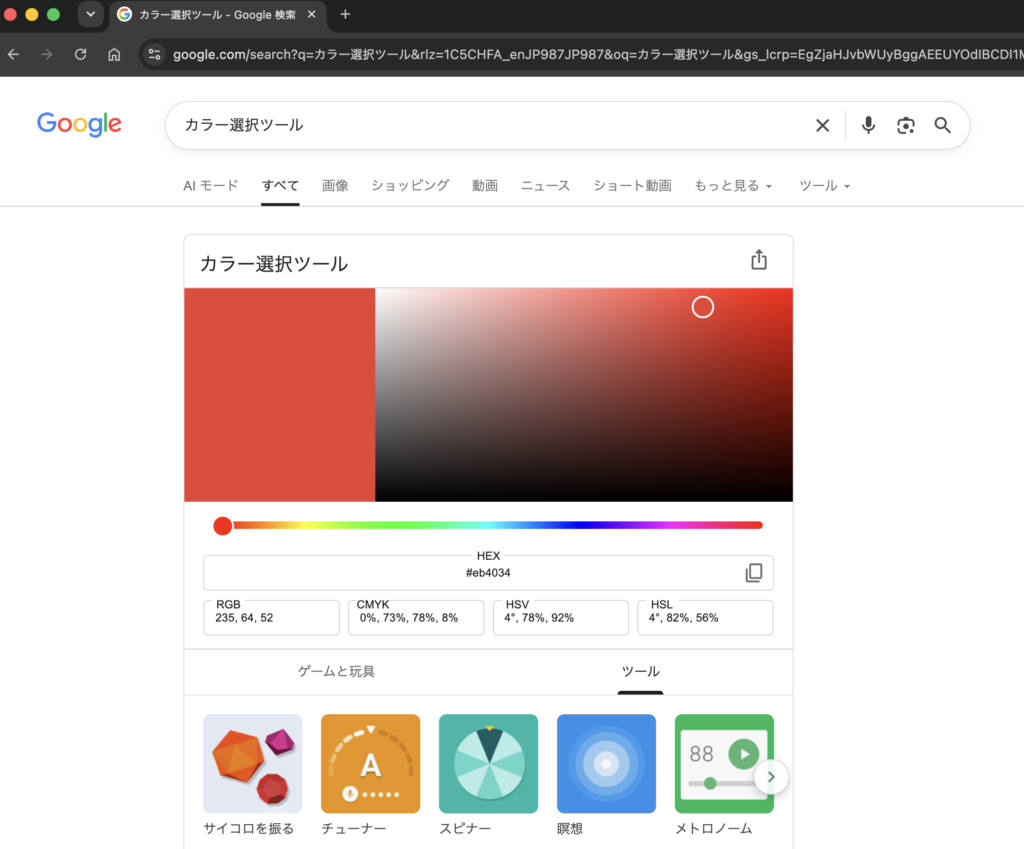
Task: Pick a color in the gradient area
Action: [584, 395]
